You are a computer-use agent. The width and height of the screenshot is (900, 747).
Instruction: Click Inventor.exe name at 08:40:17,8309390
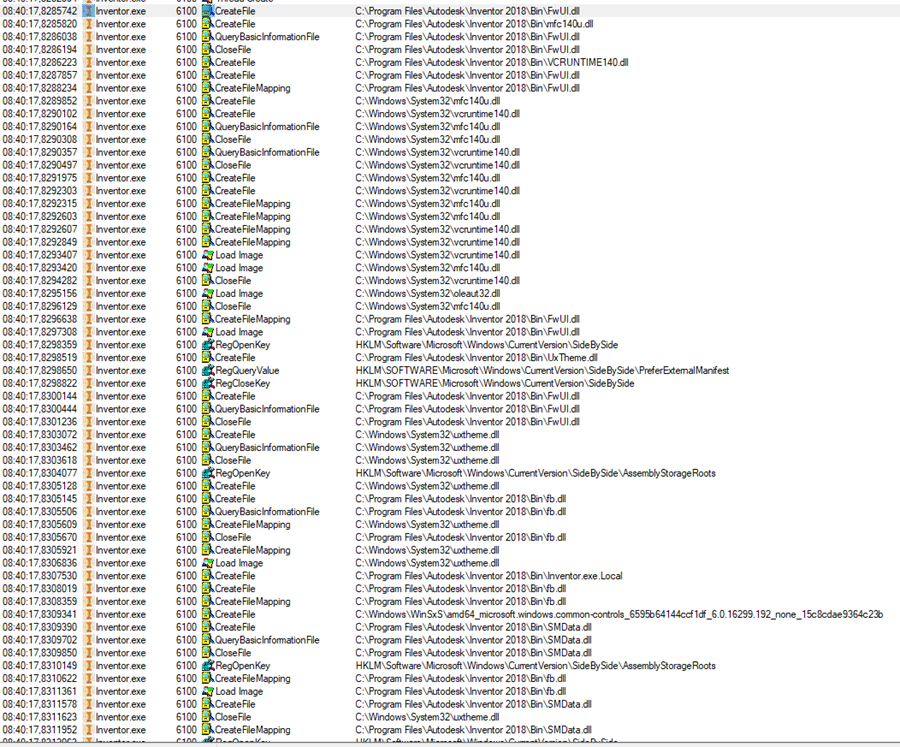point(121,627)
